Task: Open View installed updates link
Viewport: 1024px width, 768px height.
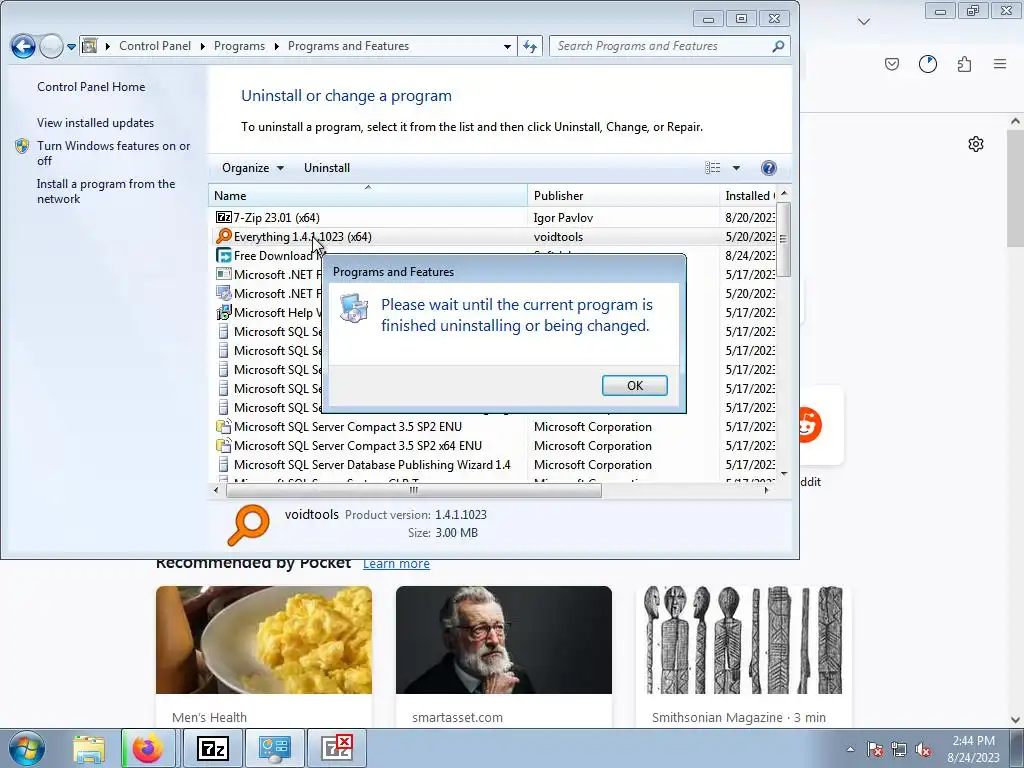Action: pyautogui.click(x=95, y=123)
